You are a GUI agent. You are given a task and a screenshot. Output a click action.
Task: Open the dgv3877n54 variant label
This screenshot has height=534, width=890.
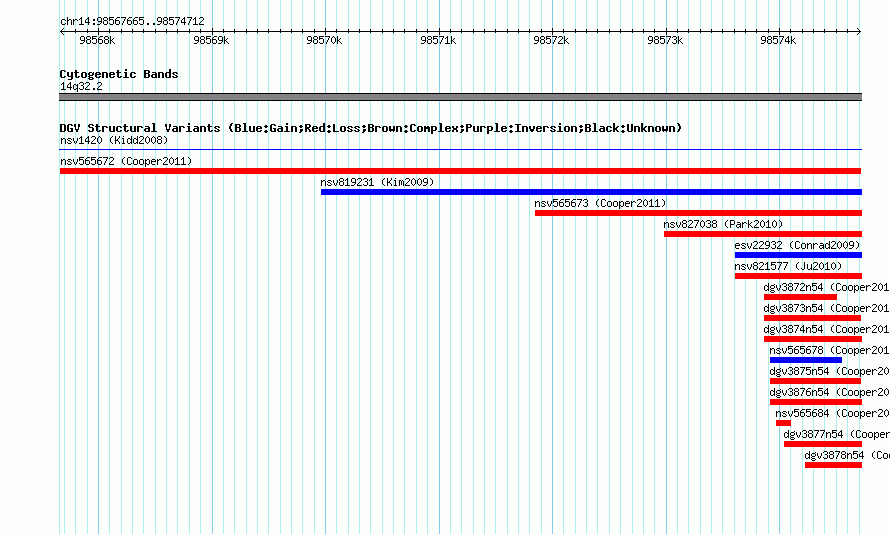pyautogui.click(x=837, y=434)
